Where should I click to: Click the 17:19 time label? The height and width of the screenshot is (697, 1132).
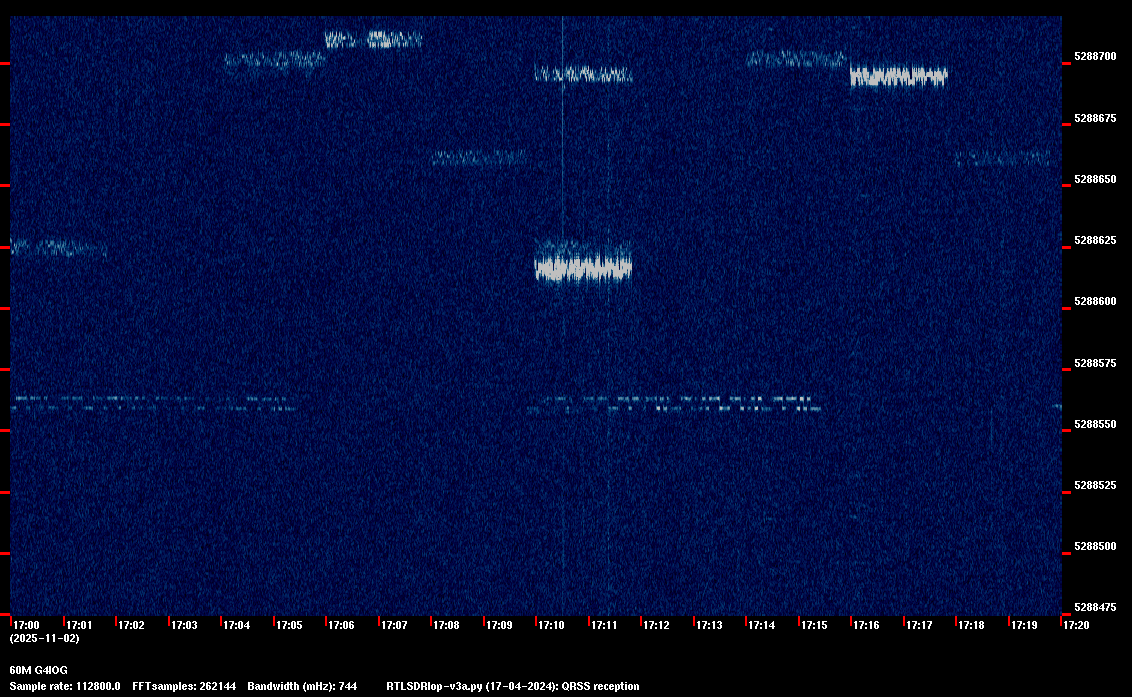pyautogui.click(x=1024, y=625)
